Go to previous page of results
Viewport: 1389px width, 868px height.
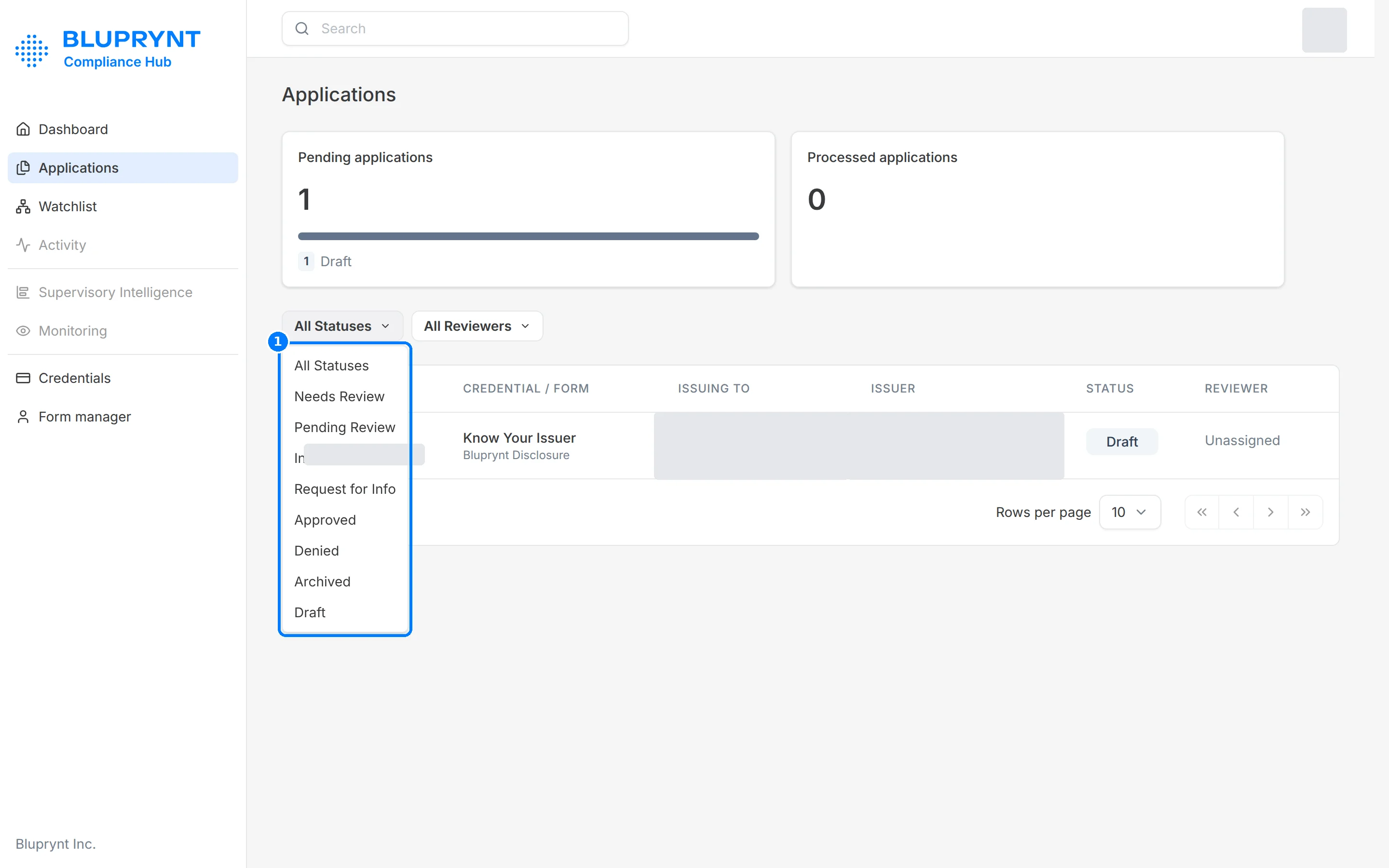[1236, 512]
